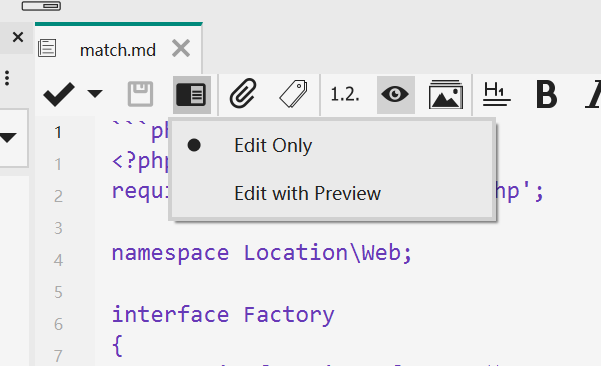Toggle the eye icon in the toolbar
The width and height of the screenshot is (601, 366).
[396, 95]
